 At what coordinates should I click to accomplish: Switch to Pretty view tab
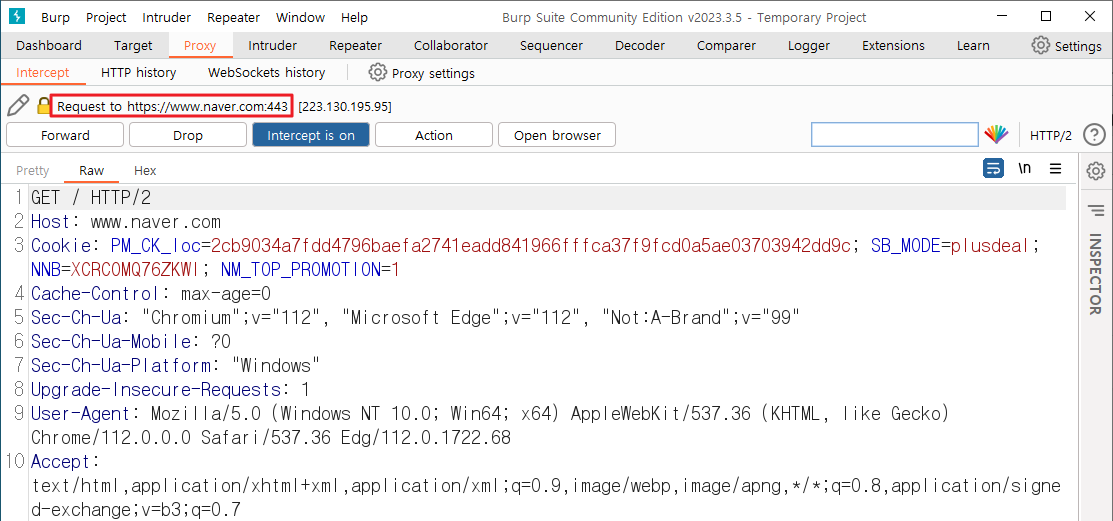click(33, 170)
